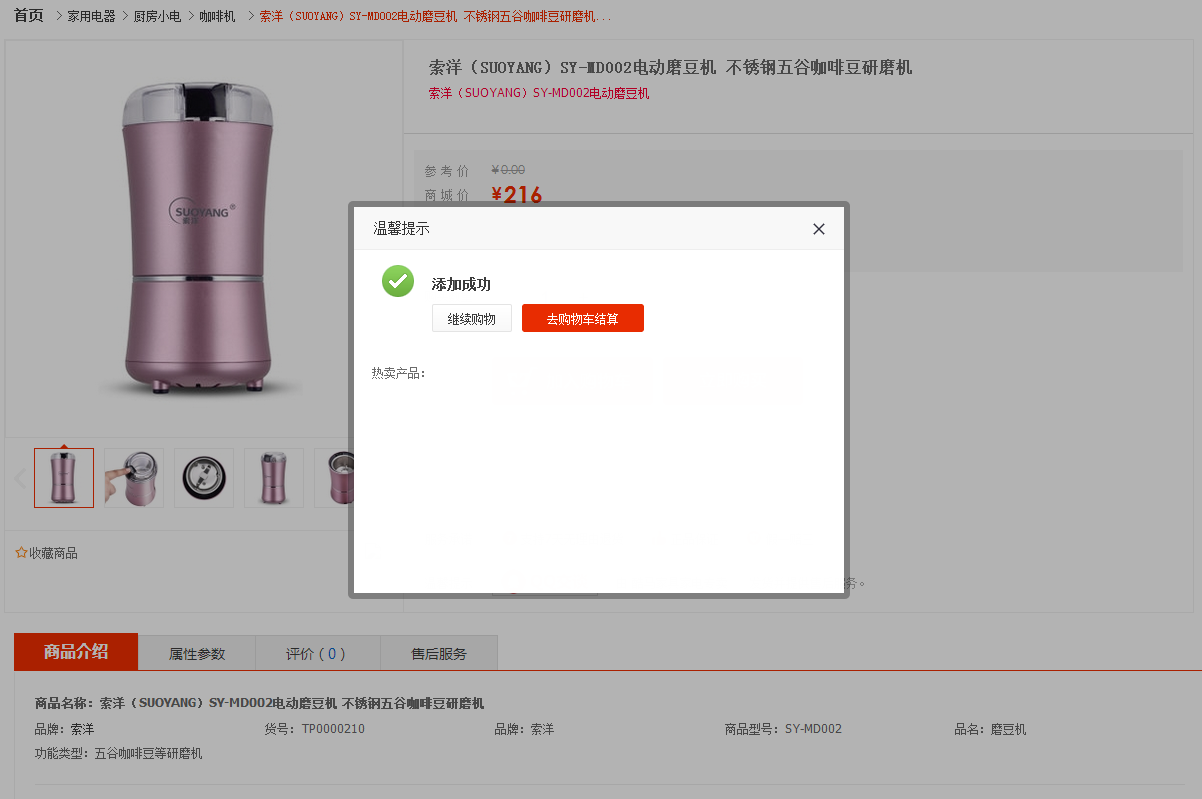
Task: Select the thumbnail showing finger pressing lid
Action: click(x=134, y=478)
